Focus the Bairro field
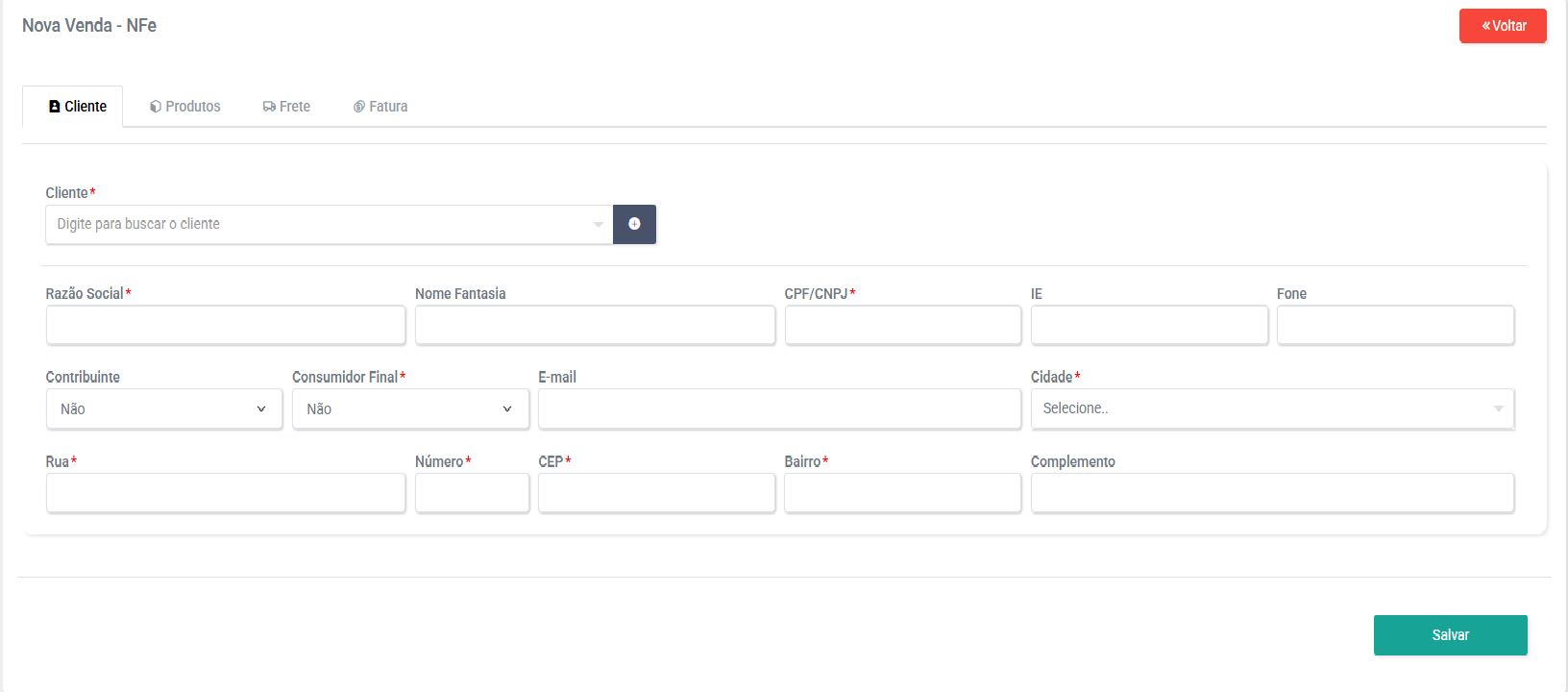Image resolution: width=1568 pixels, height=692 pixels. (902, 492)
